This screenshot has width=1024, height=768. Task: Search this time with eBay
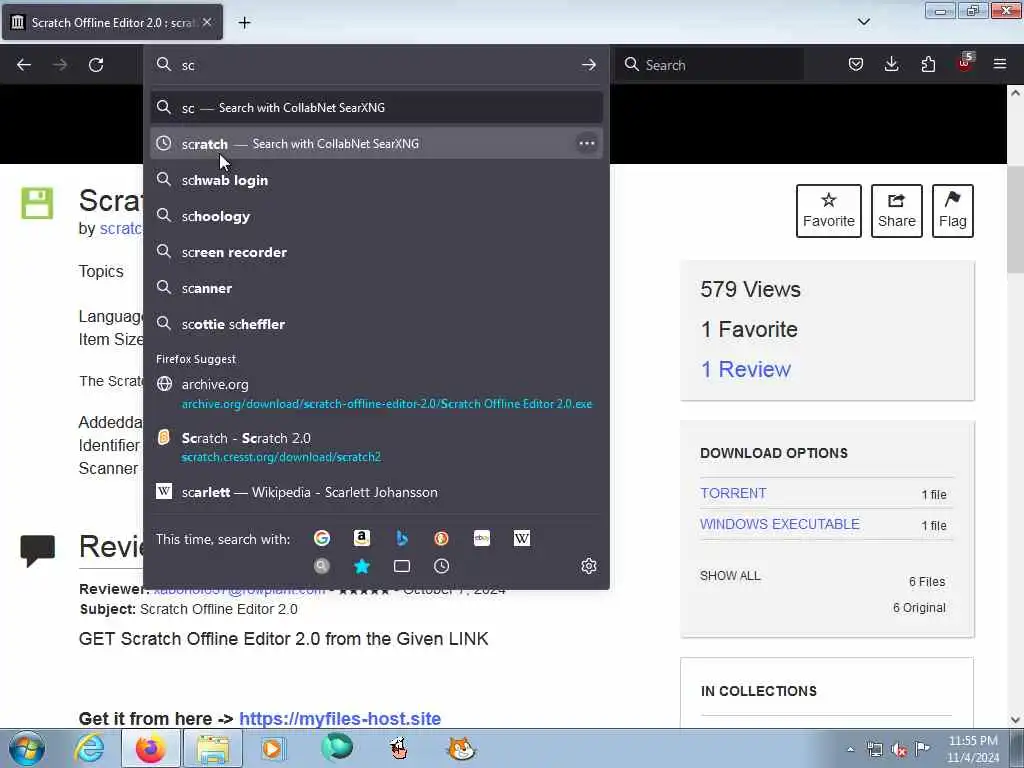(x=482, y=538)
